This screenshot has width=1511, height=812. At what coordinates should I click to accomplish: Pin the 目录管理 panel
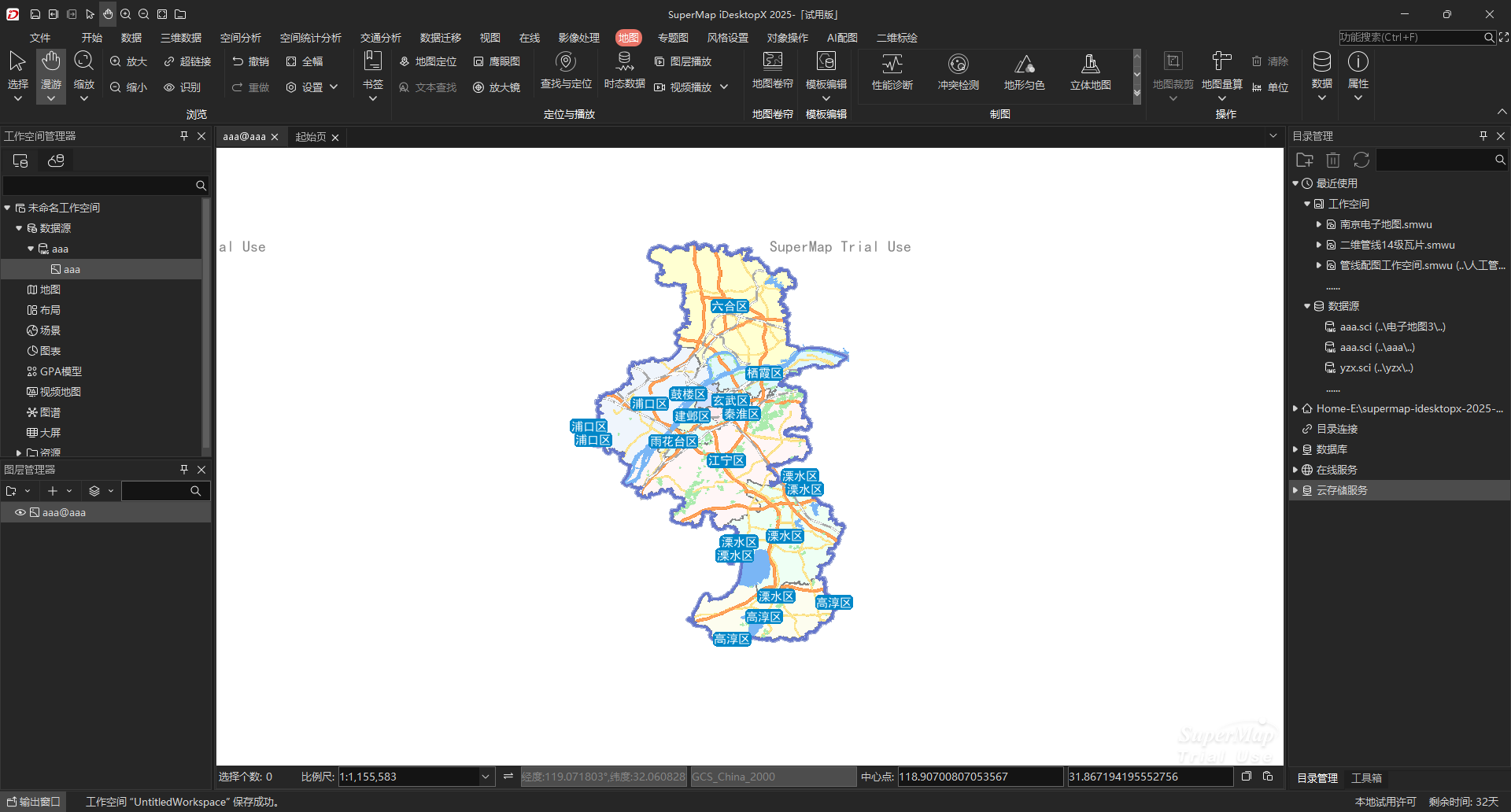pos(1483,136)
